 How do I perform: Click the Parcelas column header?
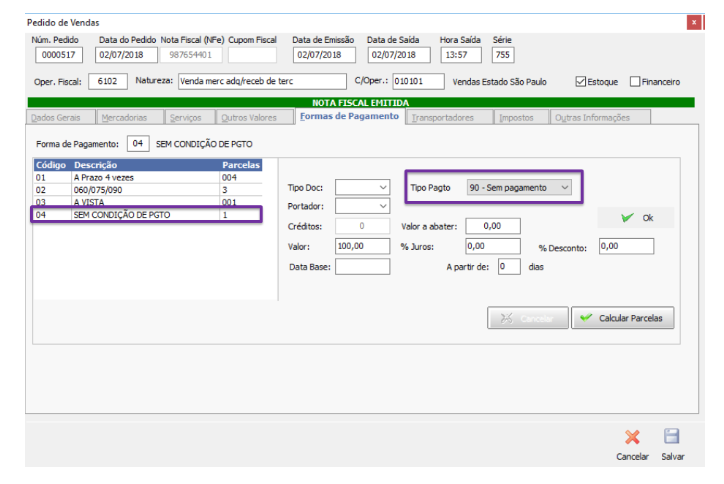[241, 165]
